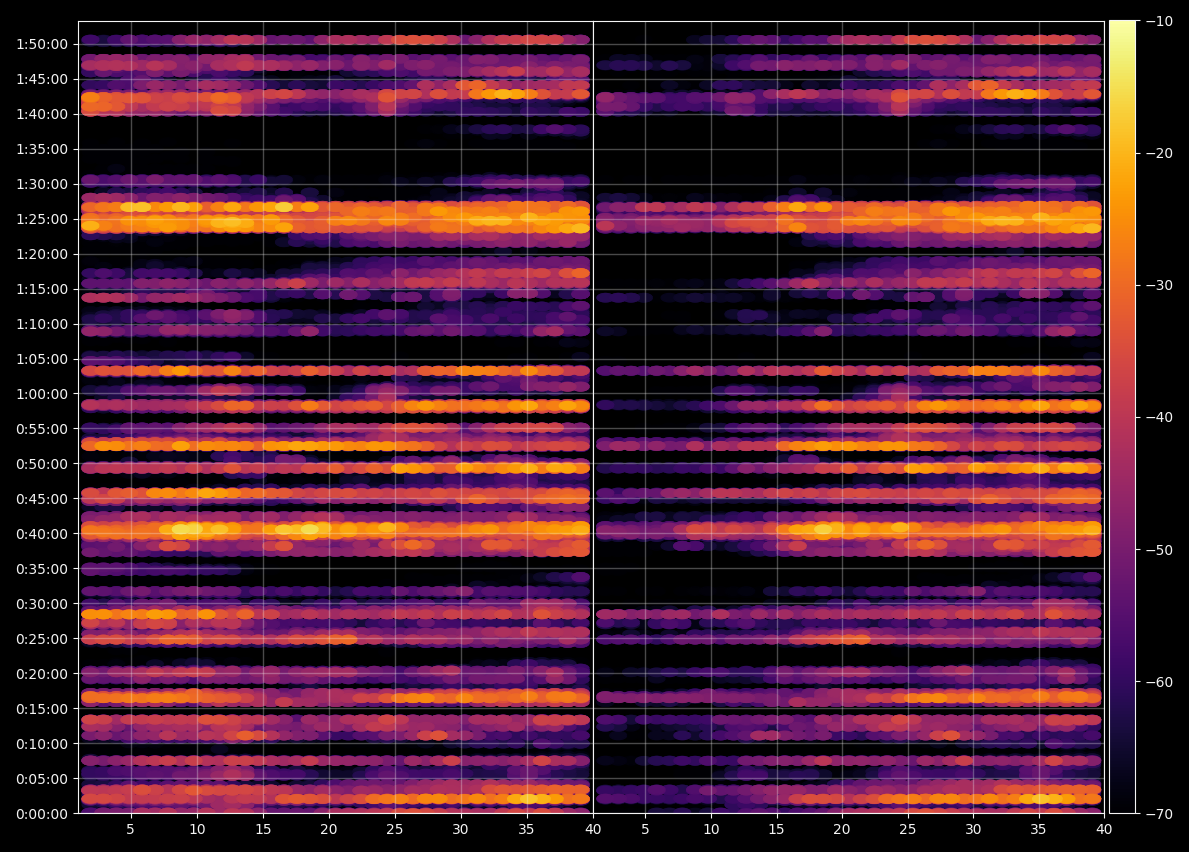The height and width of the screenshot is (852, 1189).
Task: Select the −70 colorbar value
Action: 1159,814
